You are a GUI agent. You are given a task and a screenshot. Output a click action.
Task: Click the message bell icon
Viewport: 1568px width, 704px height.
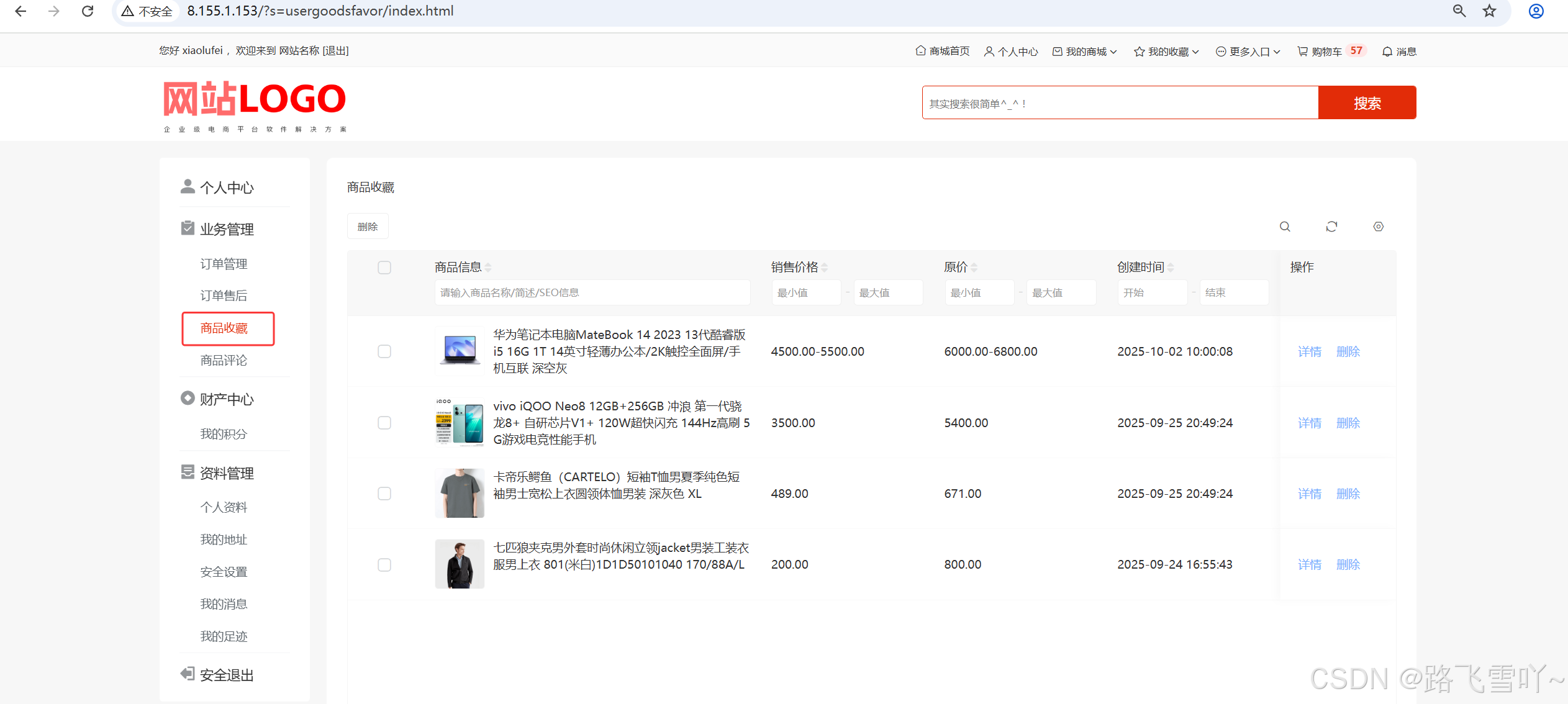click(x=1387, y=52)
